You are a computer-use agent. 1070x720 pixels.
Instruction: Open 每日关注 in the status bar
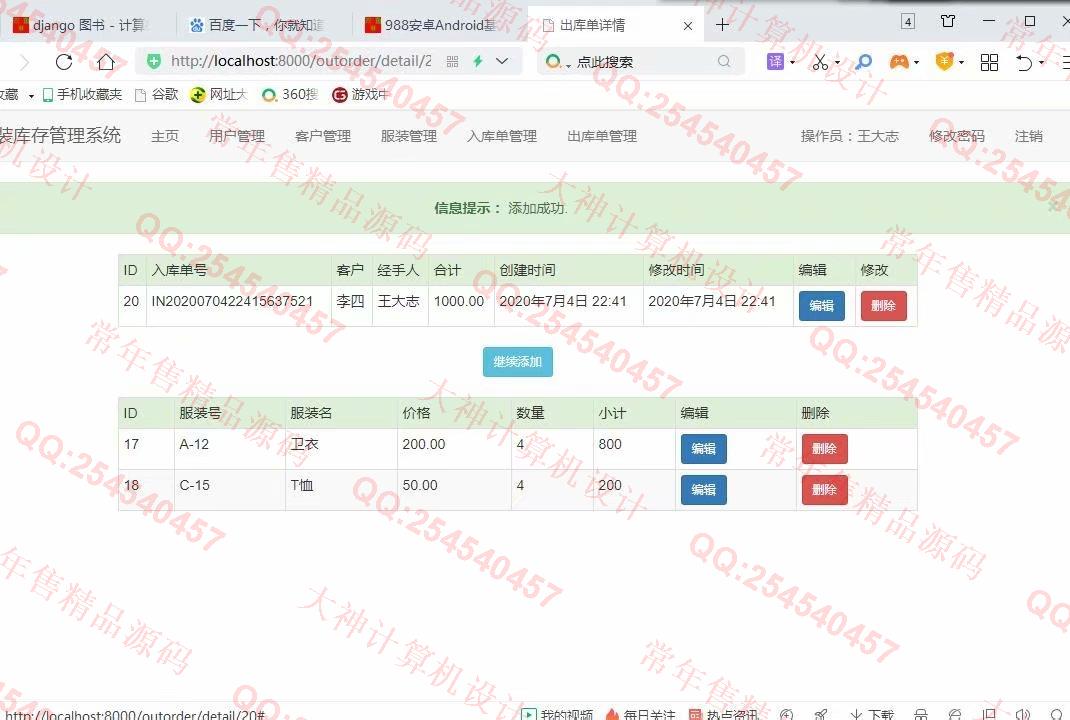[x=640, y=714]
